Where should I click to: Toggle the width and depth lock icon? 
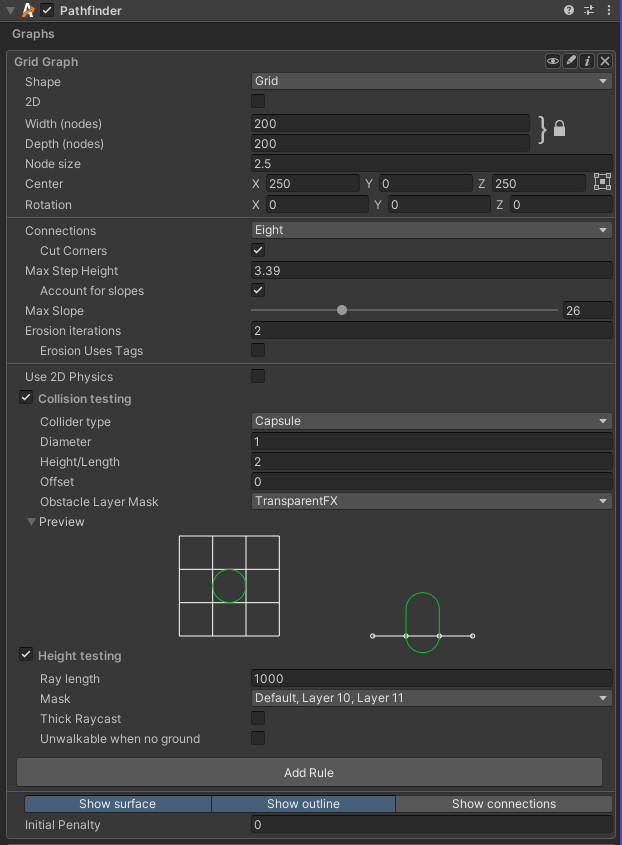(x=559, y=129)
